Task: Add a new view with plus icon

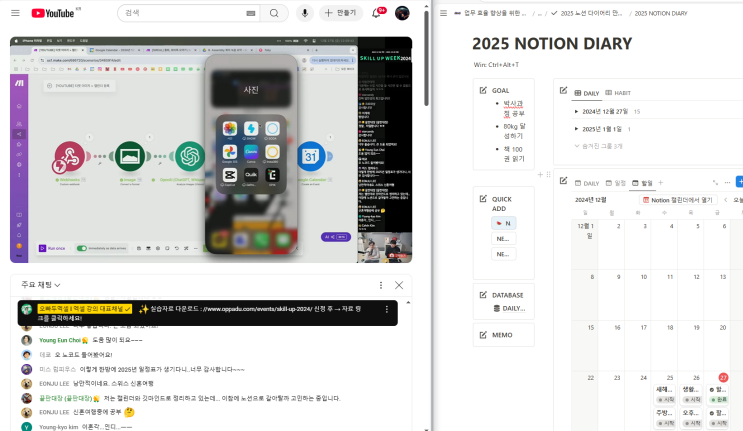Action: (661, 183)
